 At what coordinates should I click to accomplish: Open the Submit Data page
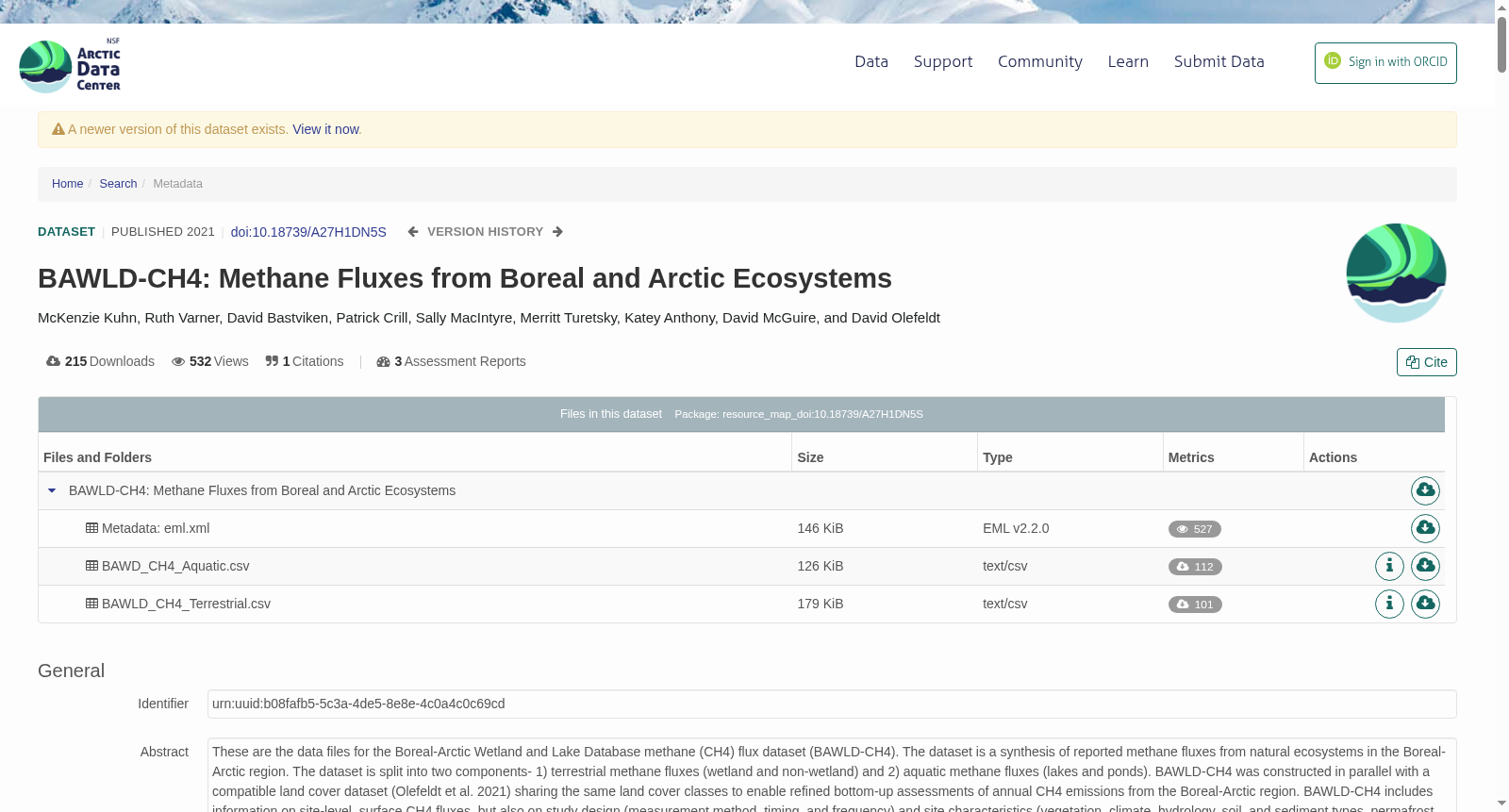[1219, 61]
